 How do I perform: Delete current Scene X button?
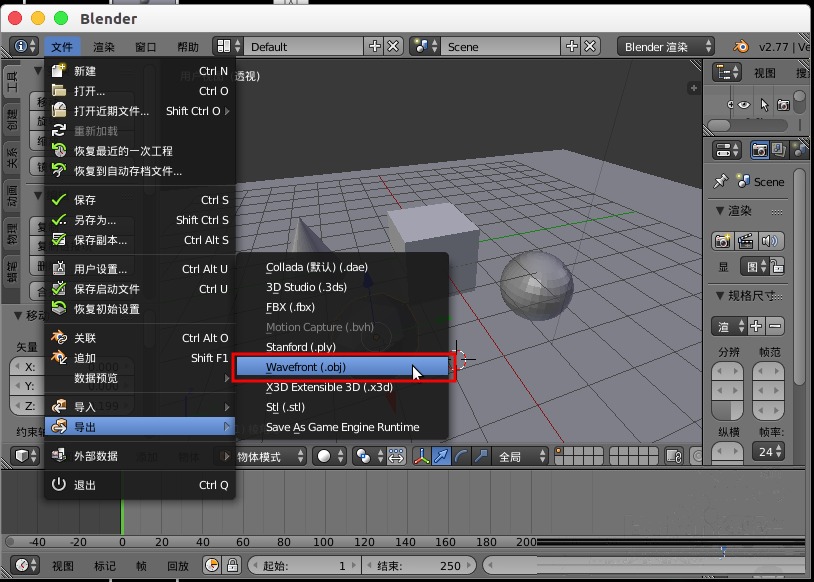click(x=590, y=47)
